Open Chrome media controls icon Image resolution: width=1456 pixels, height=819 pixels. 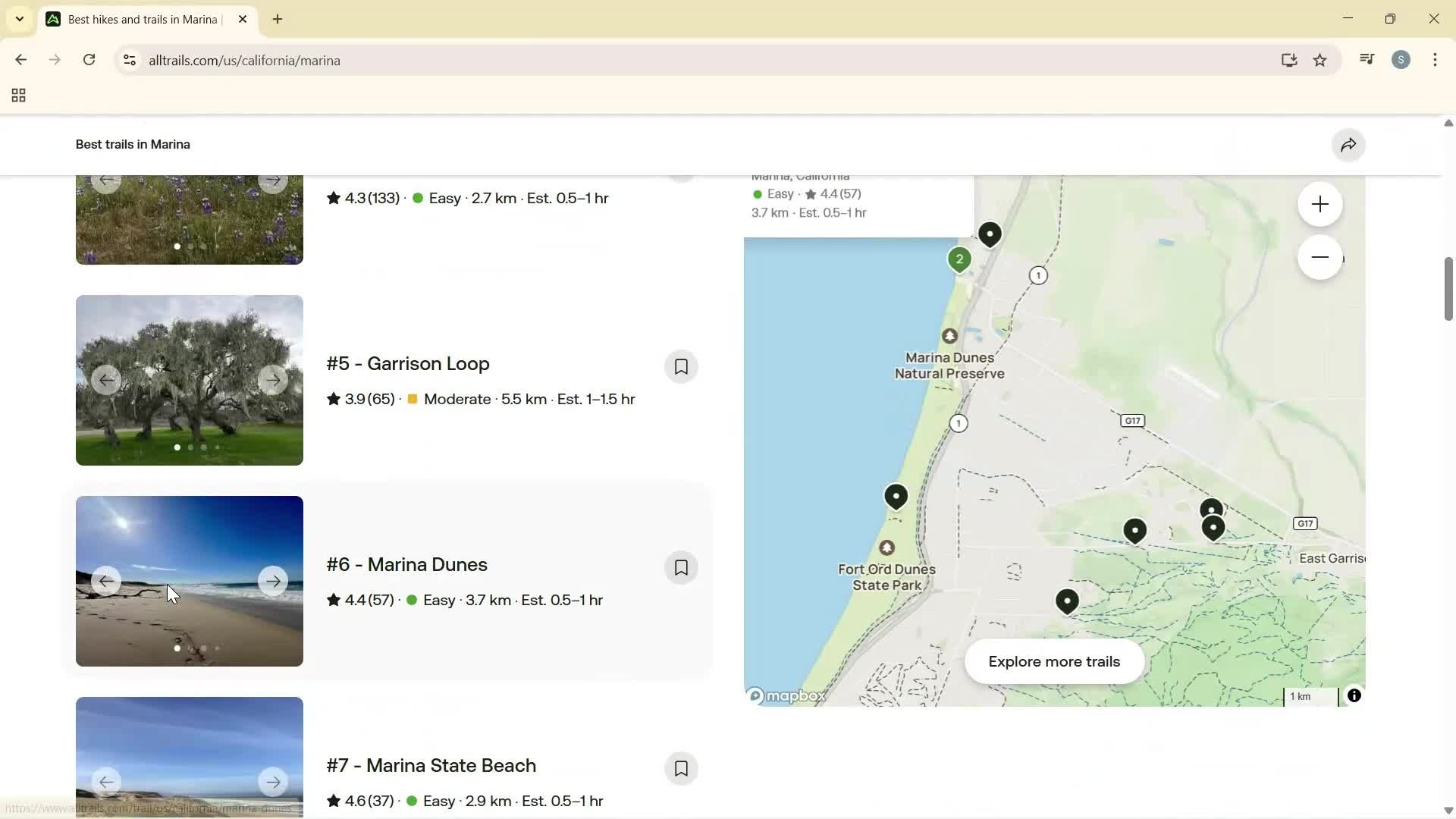(x=1367, y=59)
